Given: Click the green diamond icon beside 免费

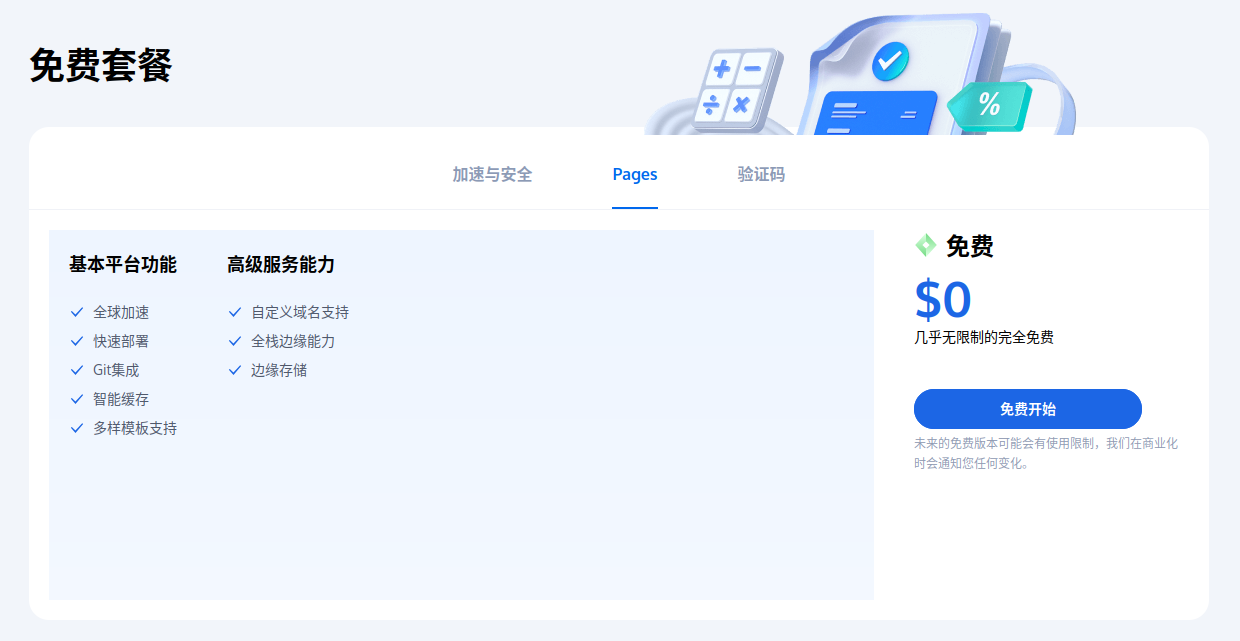Looking at the screenshot, I should (x=925, y=245).
